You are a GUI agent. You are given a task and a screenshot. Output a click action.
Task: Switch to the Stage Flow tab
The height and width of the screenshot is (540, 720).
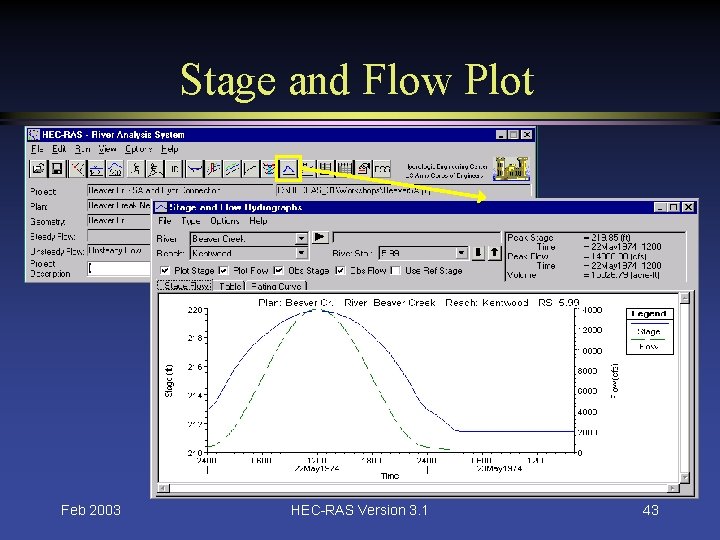coord(185,286)
